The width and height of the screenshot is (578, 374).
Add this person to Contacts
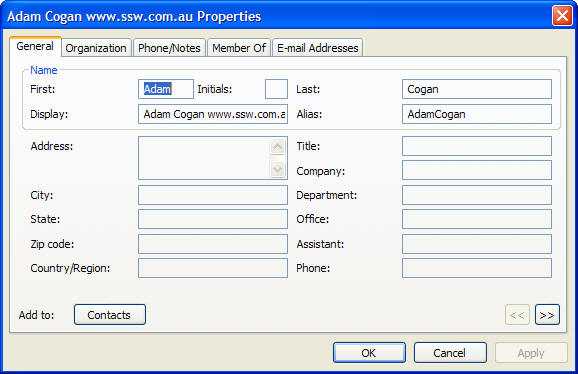(x=109, y=315)
